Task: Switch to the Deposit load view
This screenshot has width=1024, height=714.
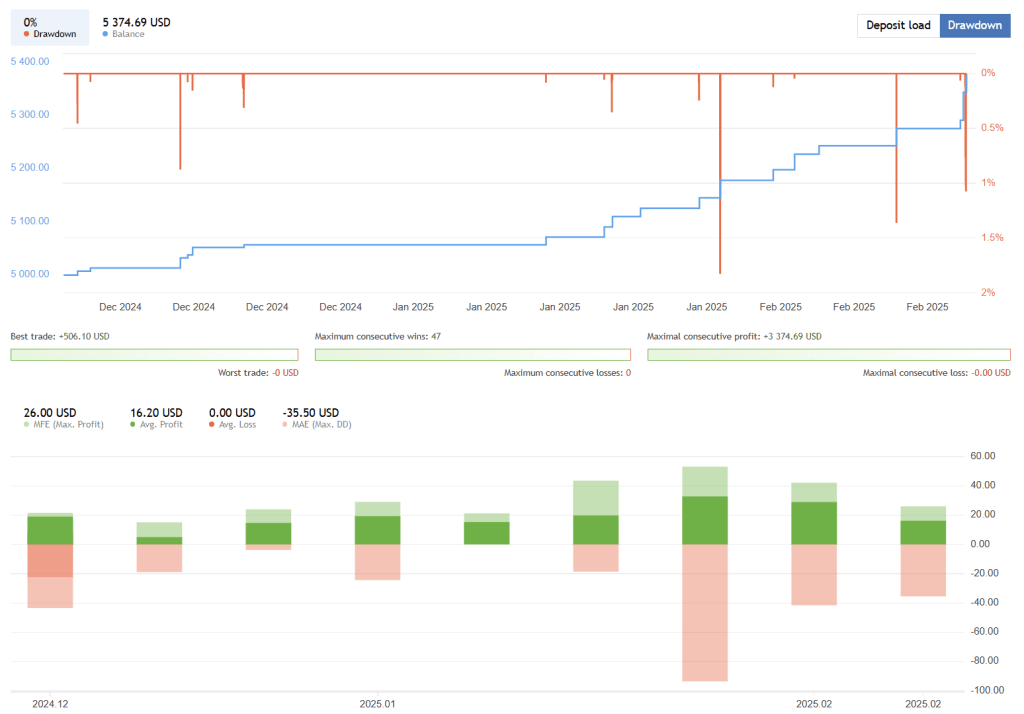Action: tap(897, 25)
